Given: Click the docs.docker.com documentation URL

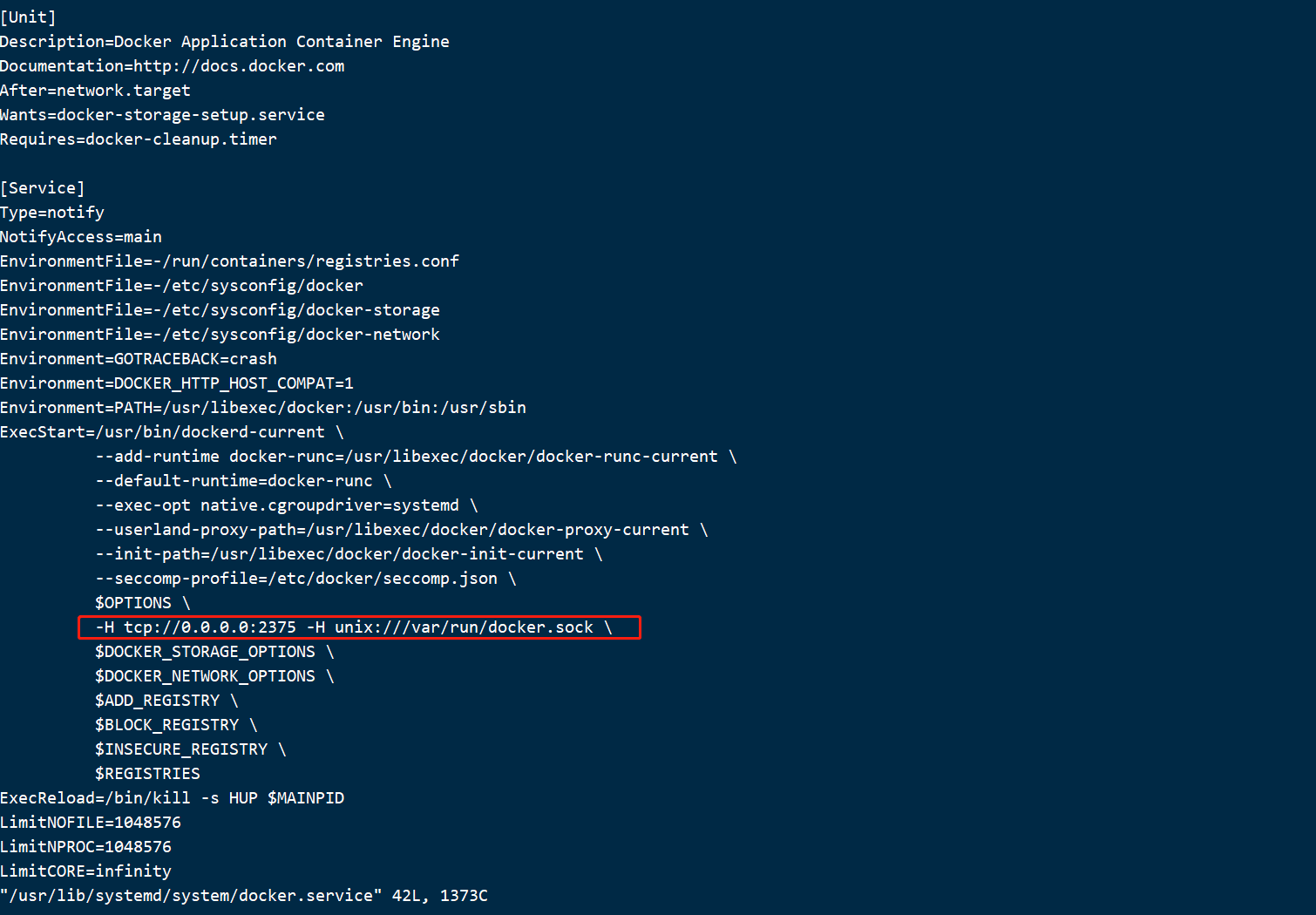Looking at the screenshot, I should pos(239,66).
